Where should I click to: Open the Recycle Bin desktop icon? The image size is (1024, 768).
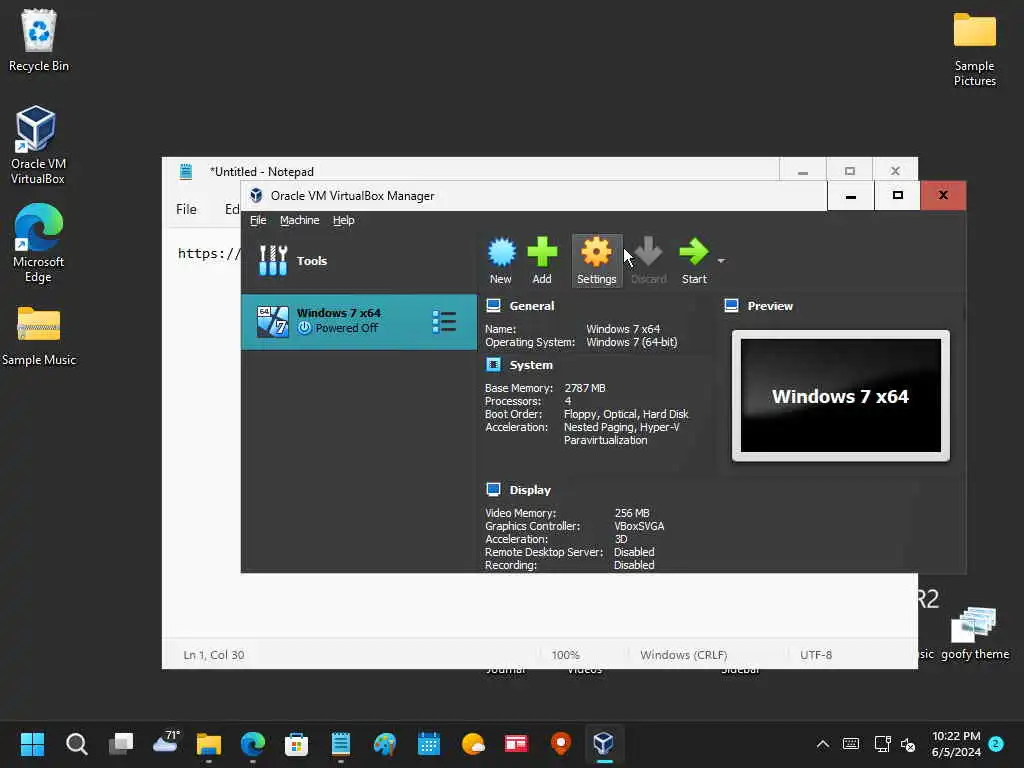(x=39, y=40)
